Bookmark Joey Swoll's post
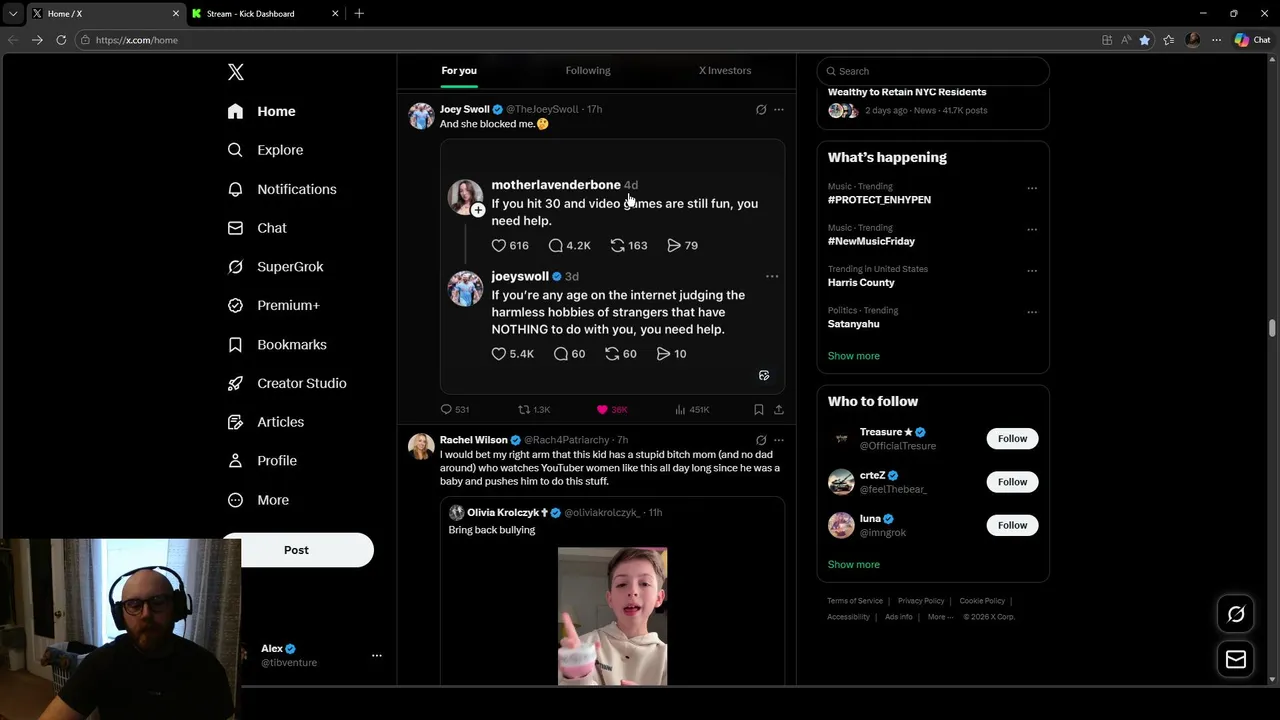The width and height of the screenshot is (1280, 720). tap(759, 409)
